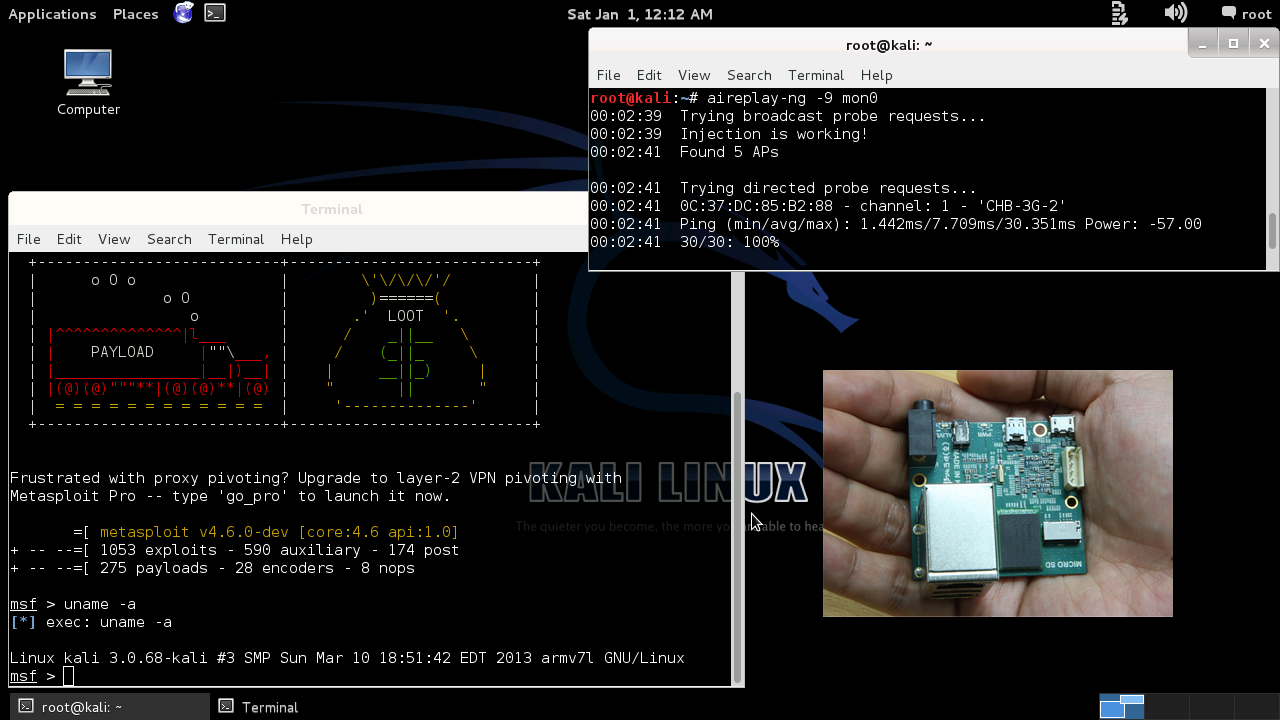Screen dimensions: 1280x720
Task: Activate the Terminal taskbar button
Action: pyautogui.click(x=260, y=707)
